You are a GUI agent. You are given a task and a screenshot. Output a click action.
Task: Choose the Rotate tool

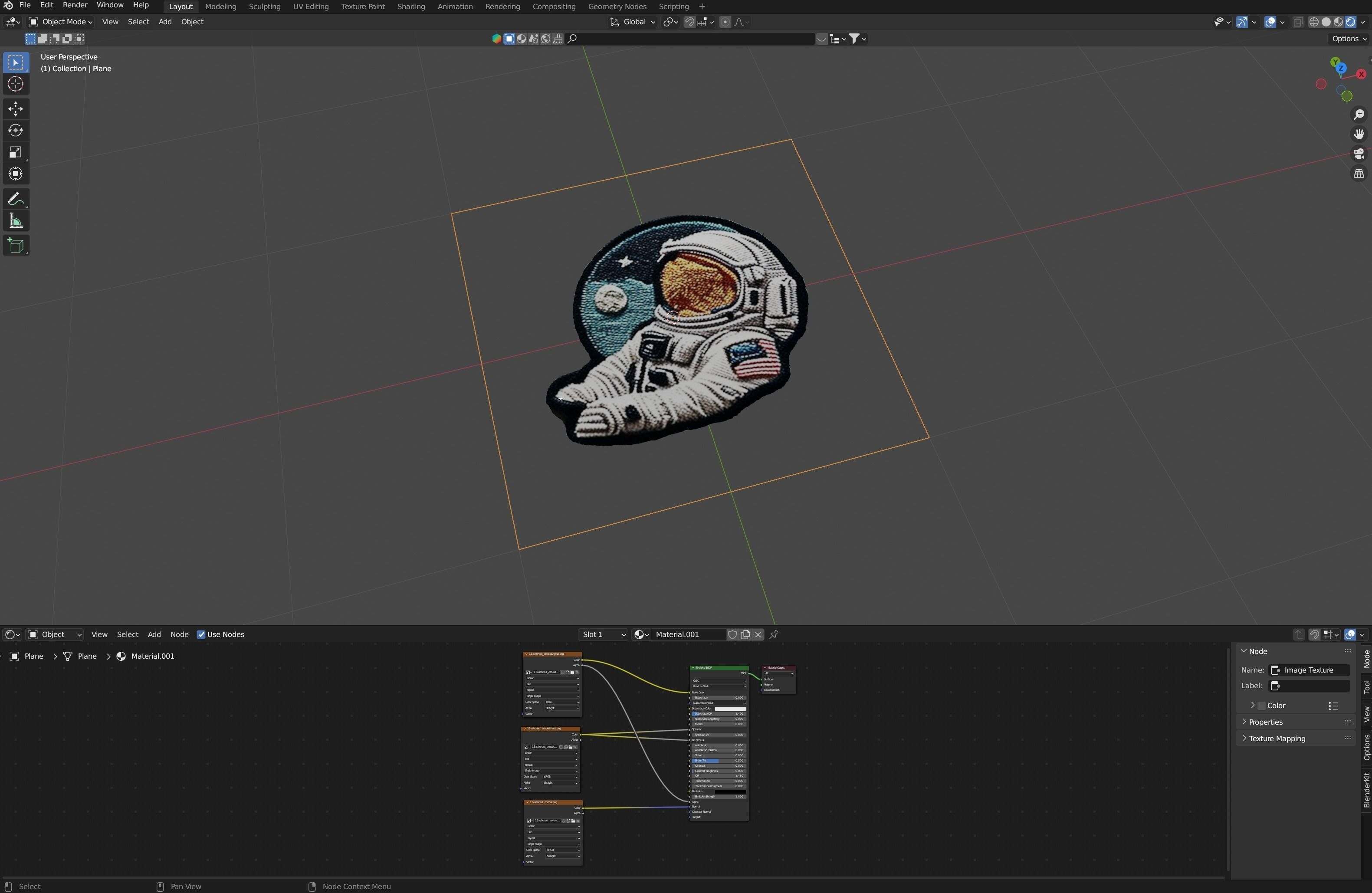(x=16, y=131)
